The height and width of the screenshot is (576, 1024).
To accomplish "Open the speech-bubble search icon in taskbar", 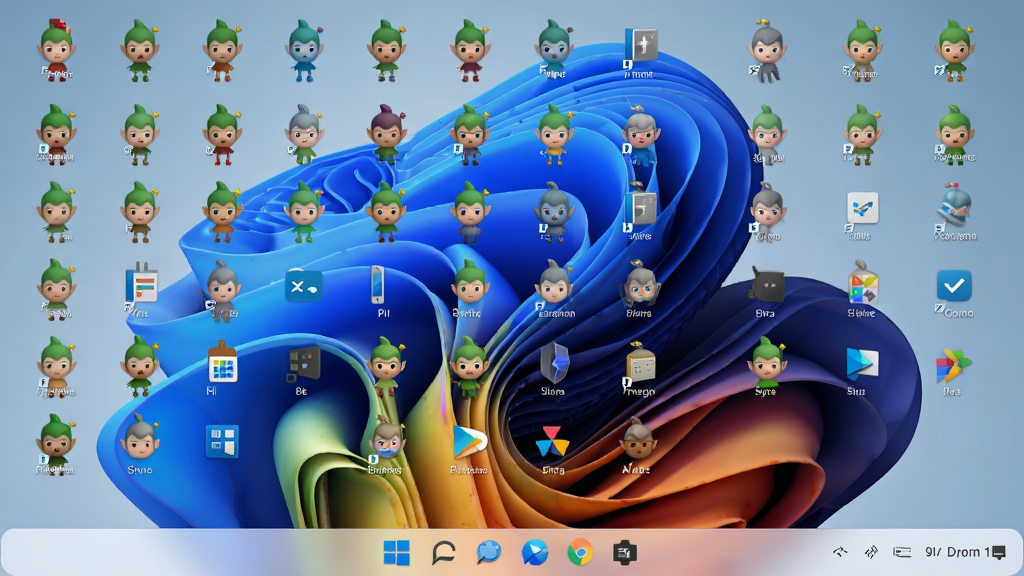I will [443, 552].
